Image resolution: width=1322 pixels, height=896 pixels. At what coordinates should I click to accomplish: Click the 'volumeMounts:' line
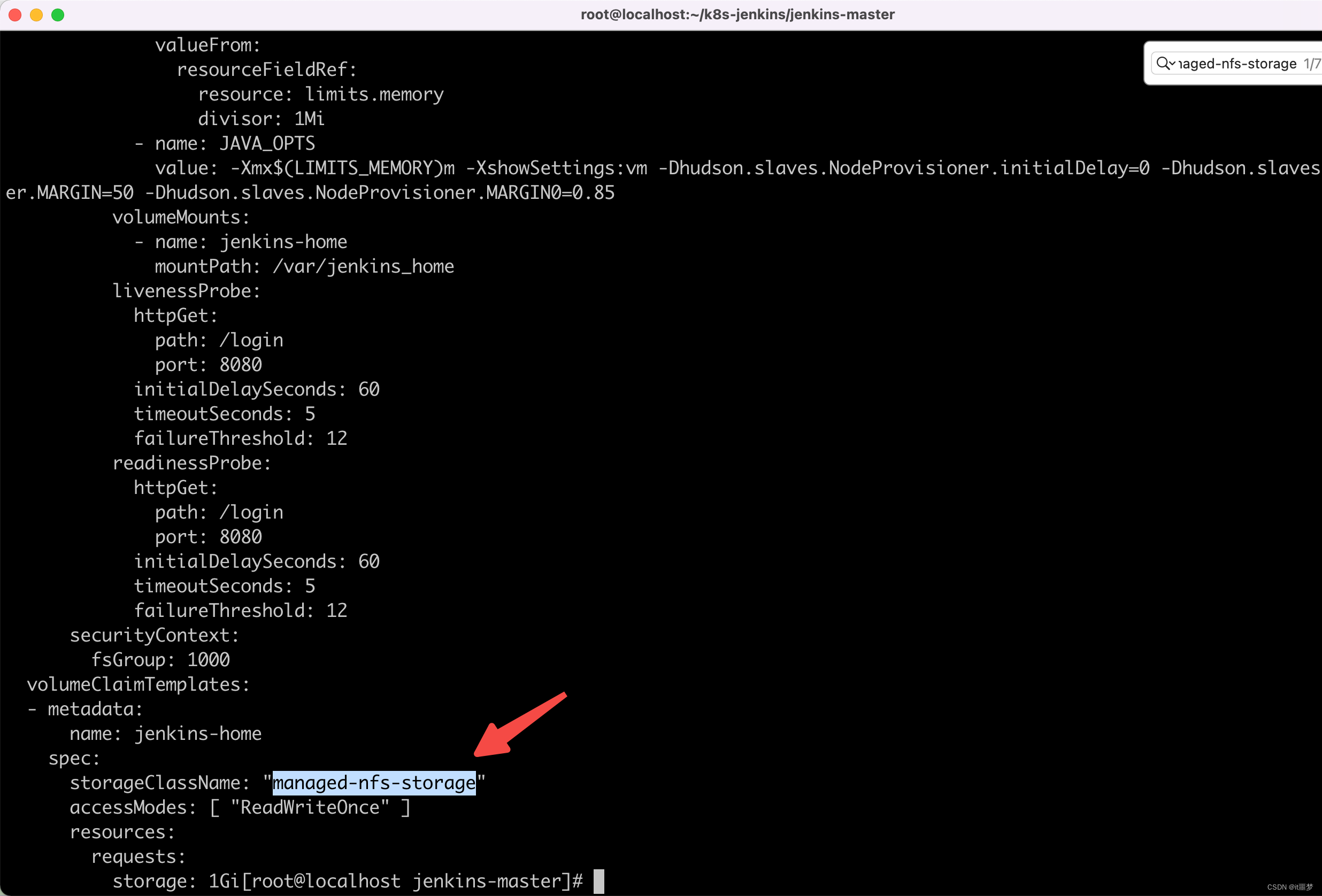[181, 217]
